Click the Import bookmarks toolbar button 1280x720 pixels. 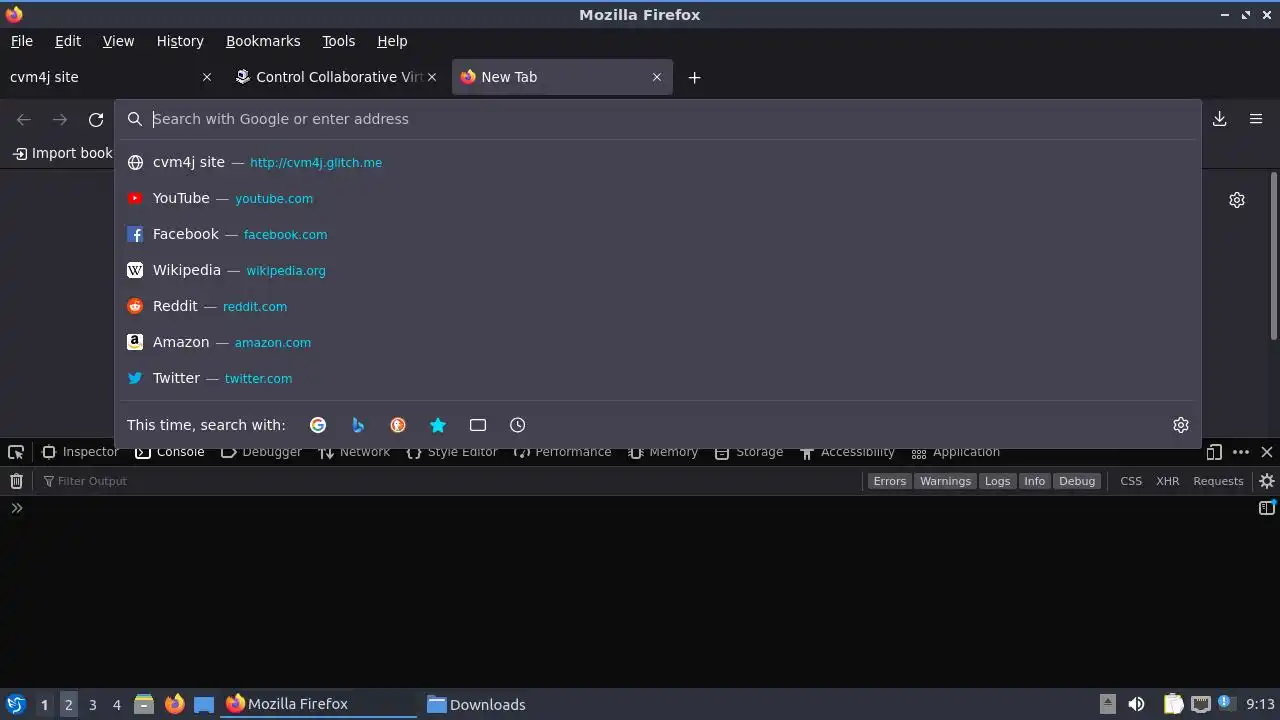point(63,153)
